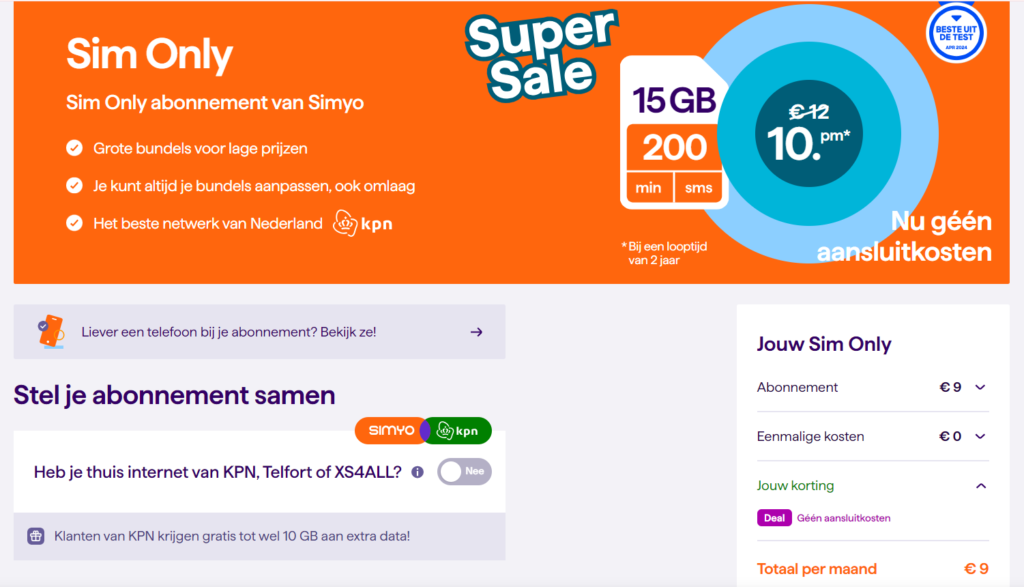Click checkmark next to bundels aanpassen
1024x587 pixels.
click(74, 186)
